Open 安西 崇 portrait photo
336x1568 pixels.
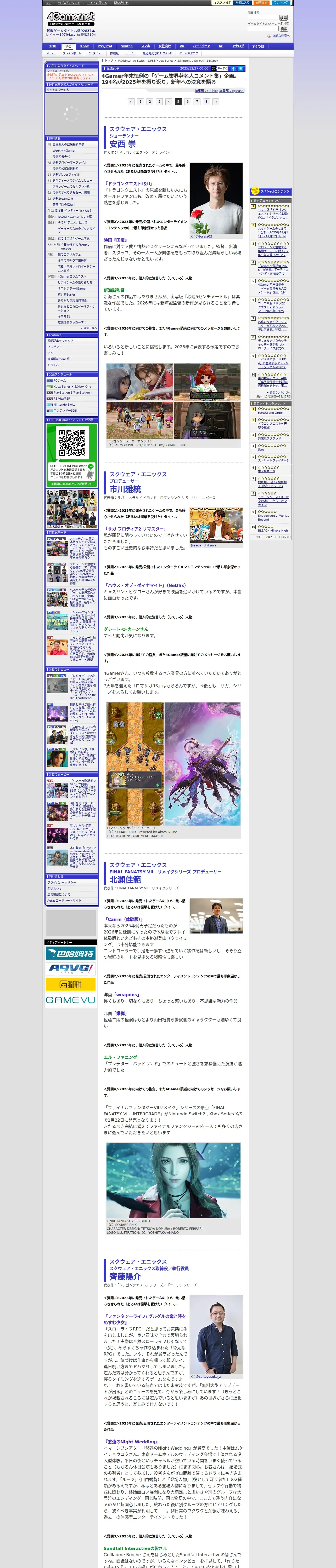tap(216, 198)
